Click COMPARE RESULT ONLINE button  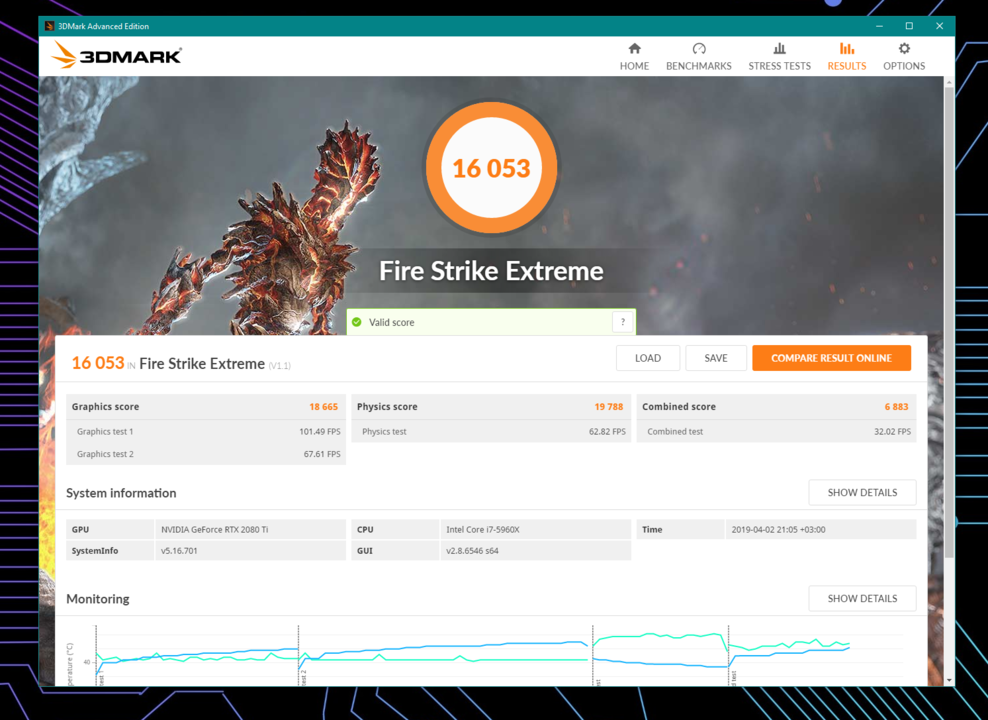pos(832,358)
